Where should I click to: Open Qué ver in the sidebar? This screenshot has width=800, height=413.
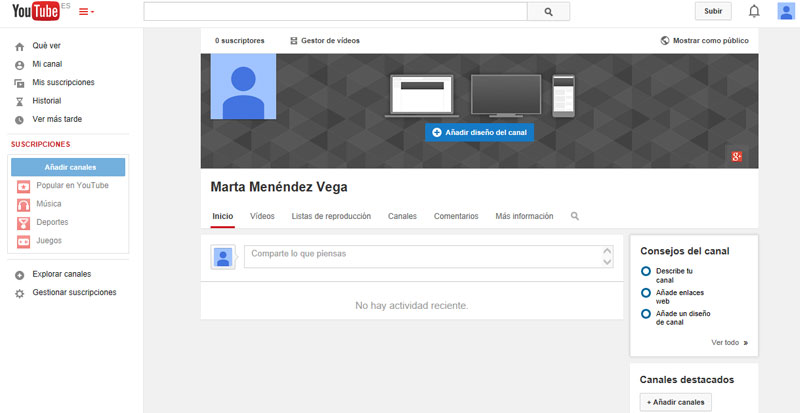click(46, 45)
